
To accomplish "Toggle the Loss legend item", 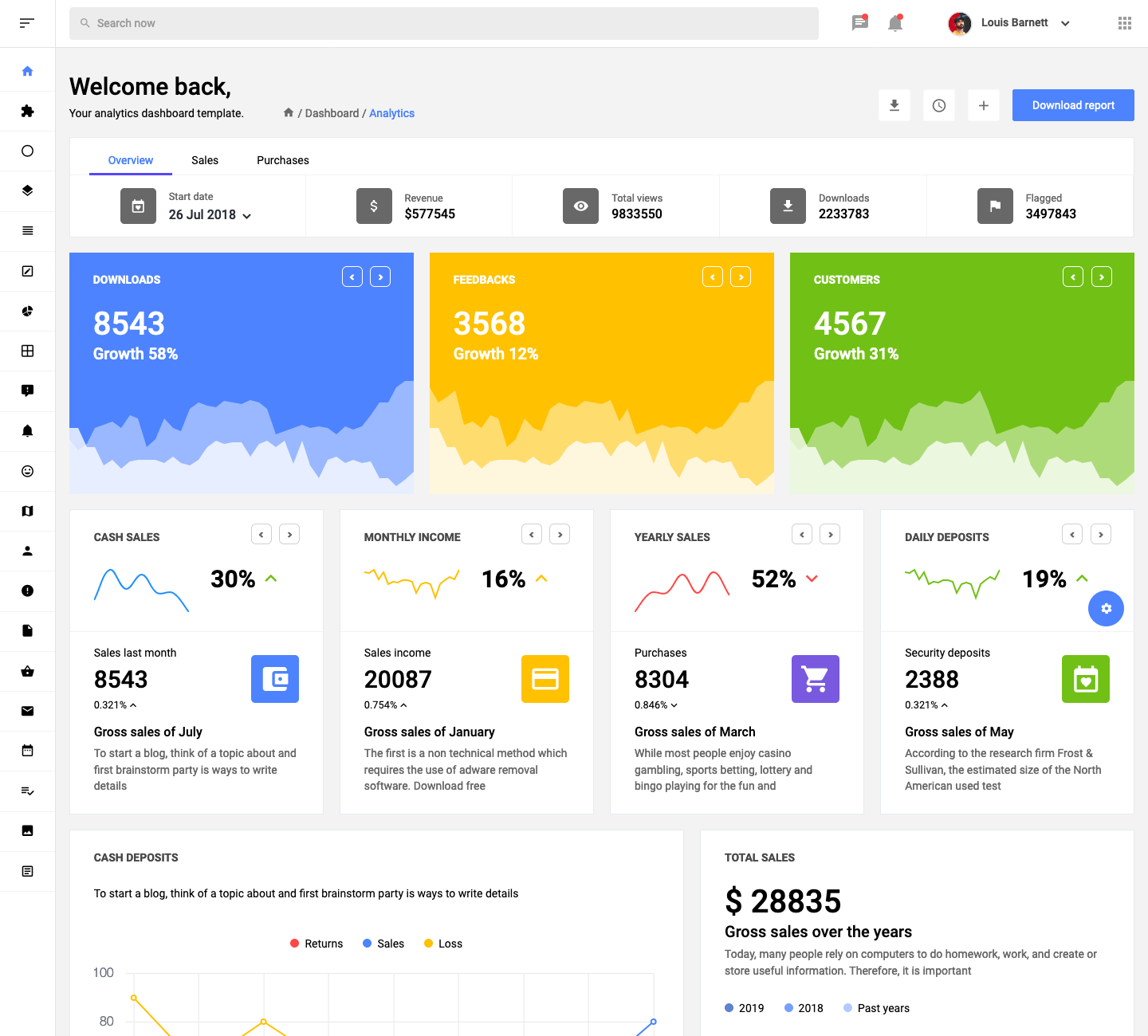I will tap(443, 944).
